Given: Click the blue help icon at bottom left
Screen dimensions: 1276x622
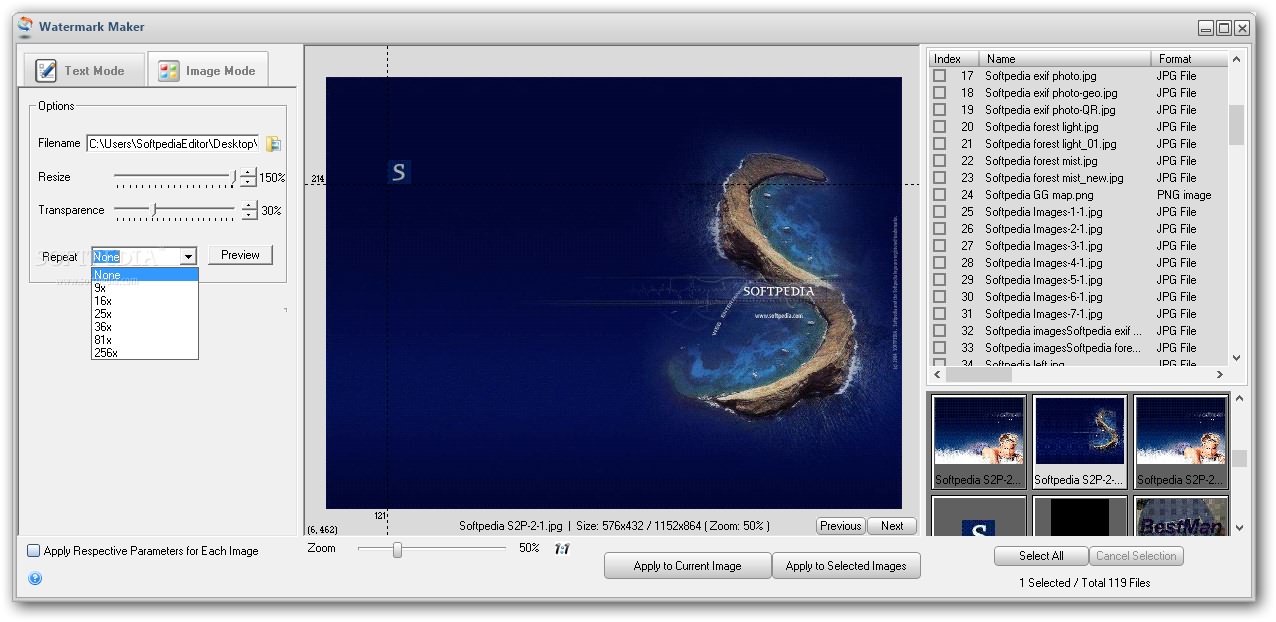Looking at the screenshot, I should pos(35,578).
